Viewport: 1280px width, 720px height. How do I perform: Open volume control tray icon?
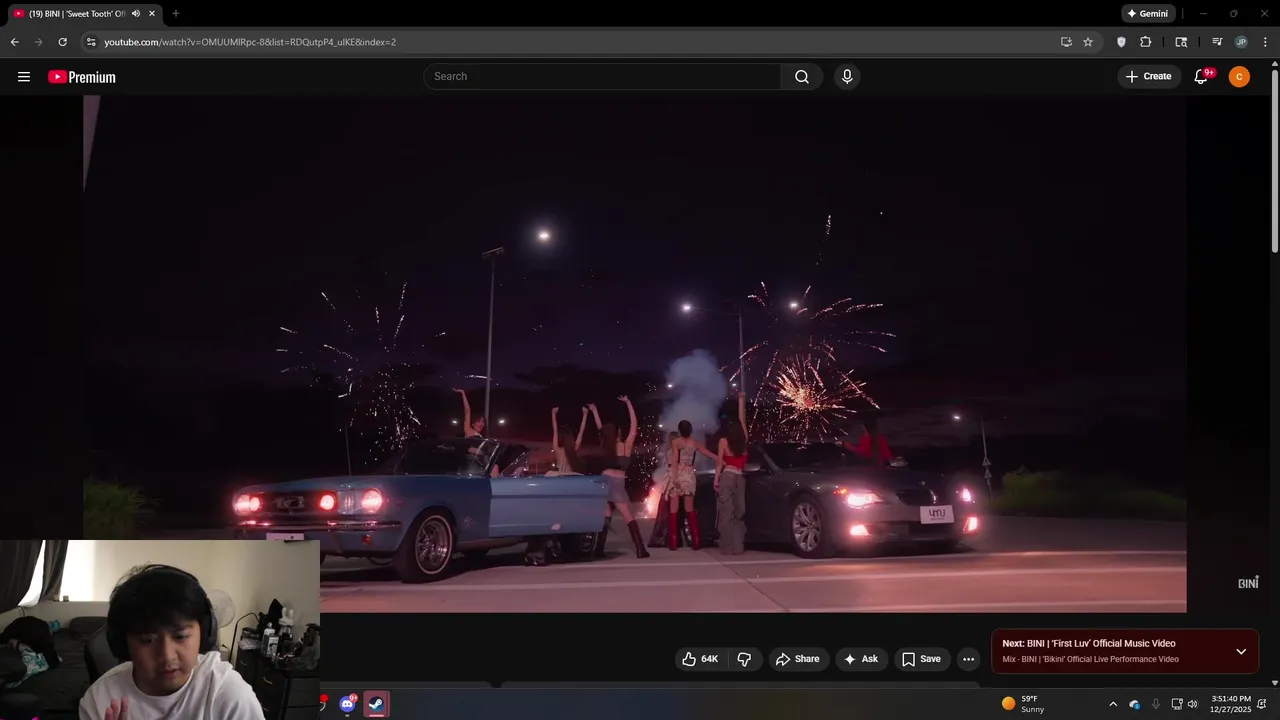point(1192,704)
